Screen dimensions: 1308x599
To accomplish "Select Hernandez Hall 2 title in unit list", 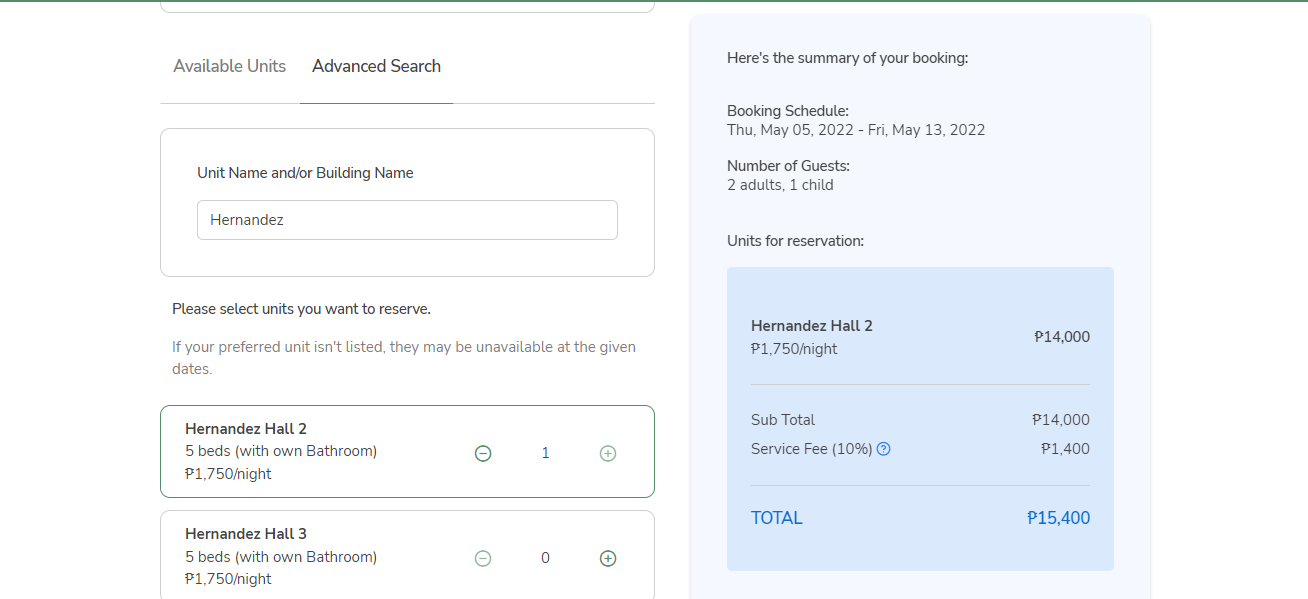I will 246,429.
